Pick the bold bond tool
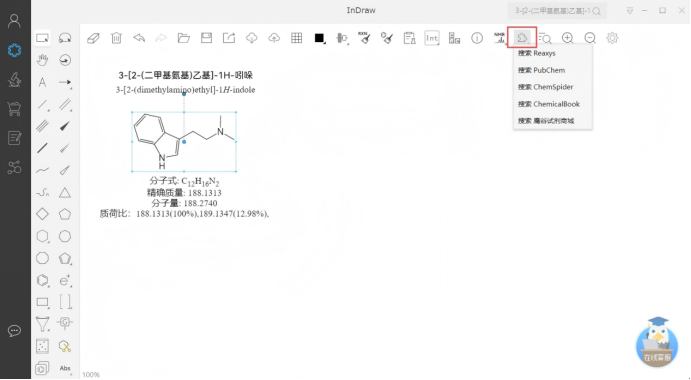Viewport: 691px width, 380px height. [x=42, y=148]
